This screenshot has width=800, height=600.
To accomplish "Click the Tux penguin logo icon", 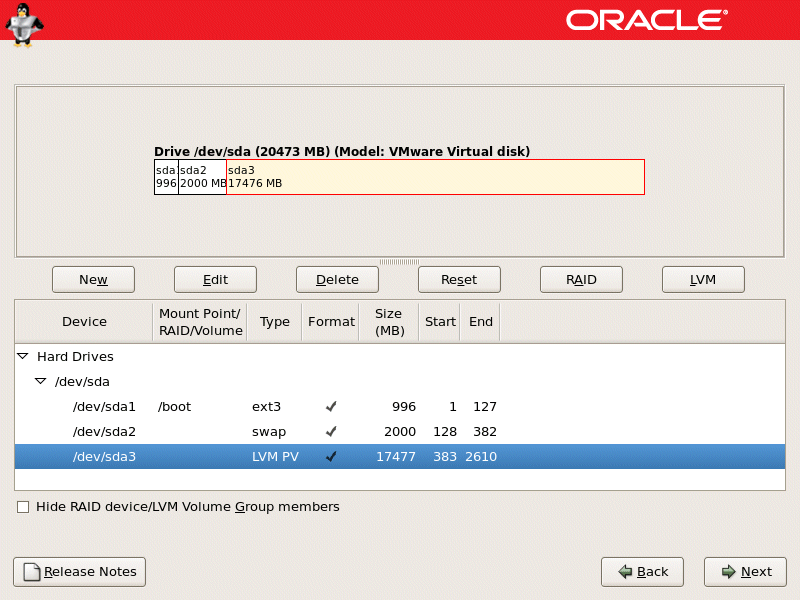I will click(x=24, y=24).
